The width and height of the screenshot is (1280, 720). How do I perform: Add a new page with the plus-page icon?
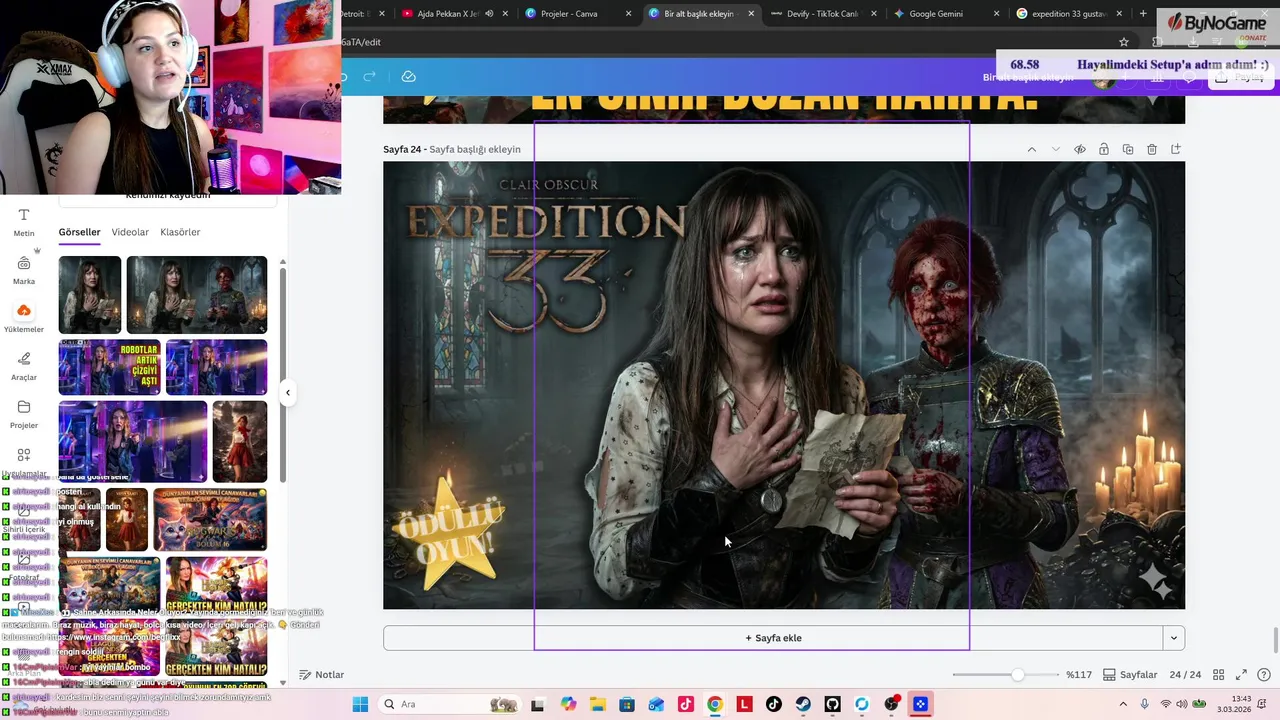pyautogui.click(x=1176, y=149)
